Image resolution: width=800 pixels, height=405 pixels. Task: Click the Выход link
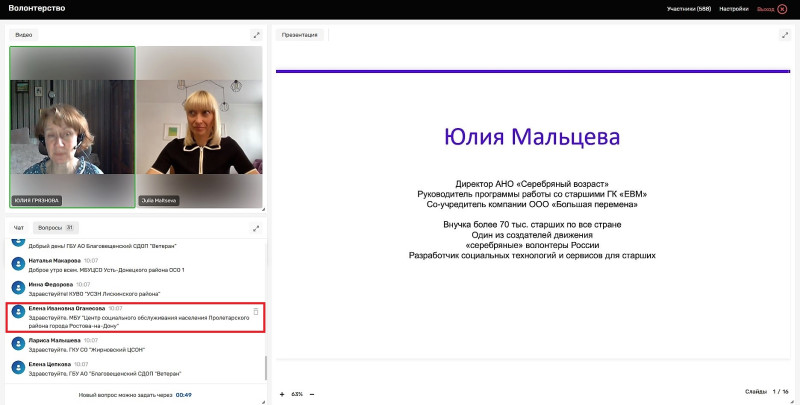(765, 9)
